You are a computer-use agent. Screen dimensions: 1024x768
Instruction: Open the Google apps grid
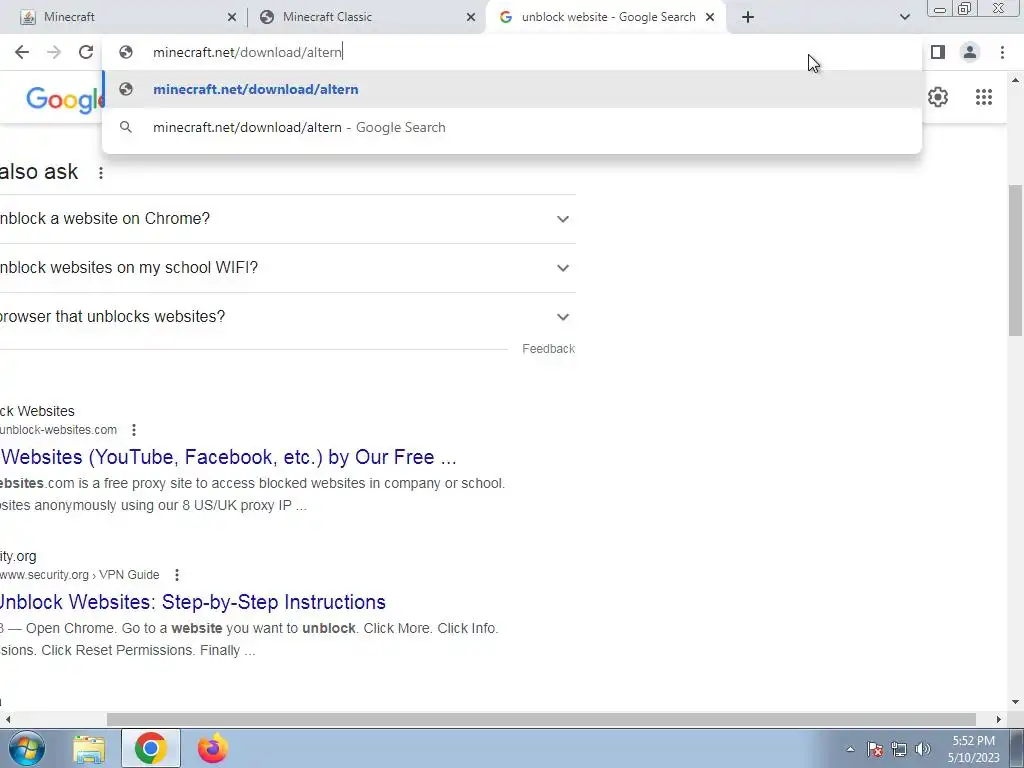(x=984, y=97)
